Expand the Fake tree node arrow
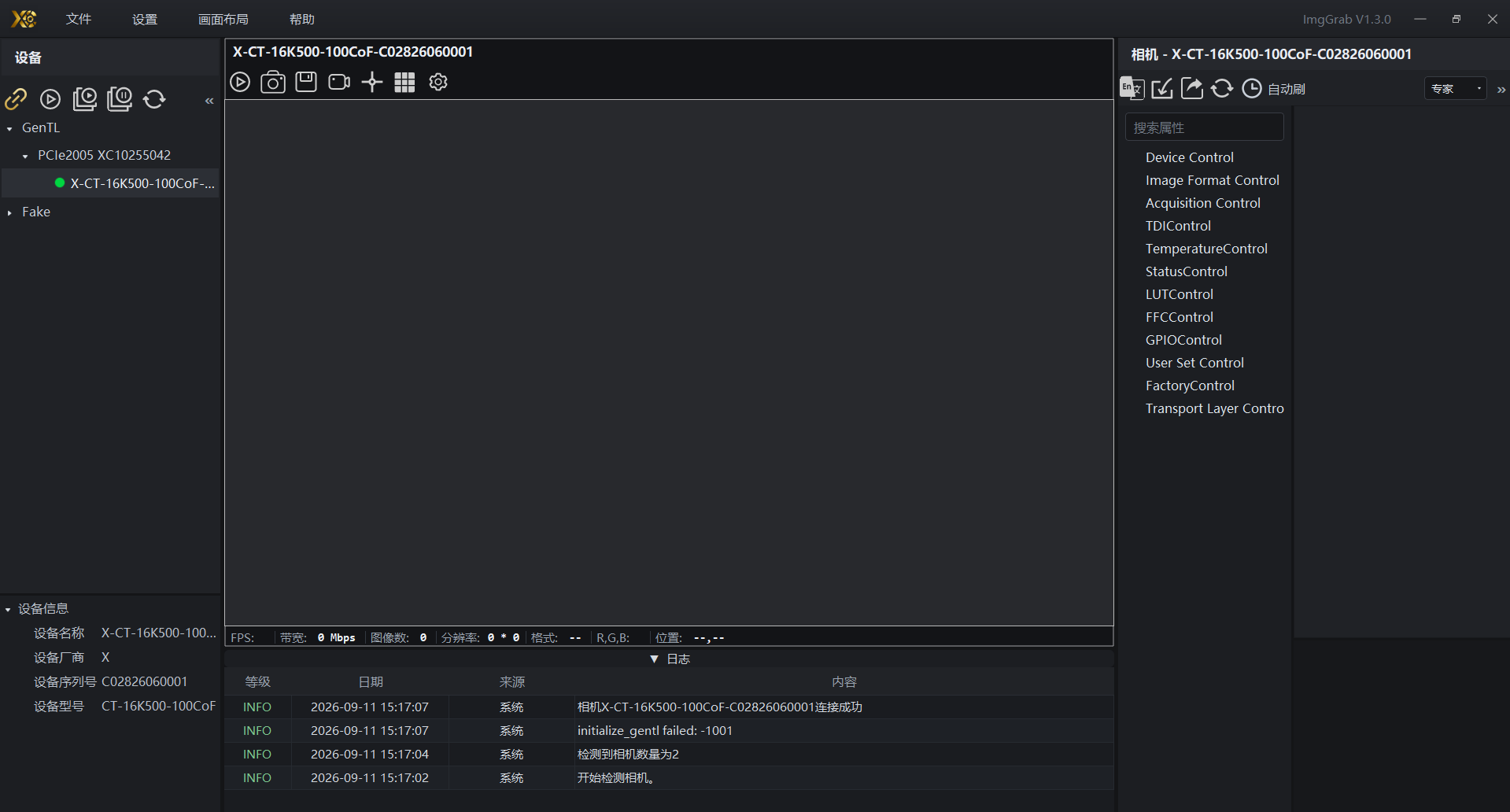Image resolution: width=1510 pixels, height=812 pixels. [x=9, y=212]
